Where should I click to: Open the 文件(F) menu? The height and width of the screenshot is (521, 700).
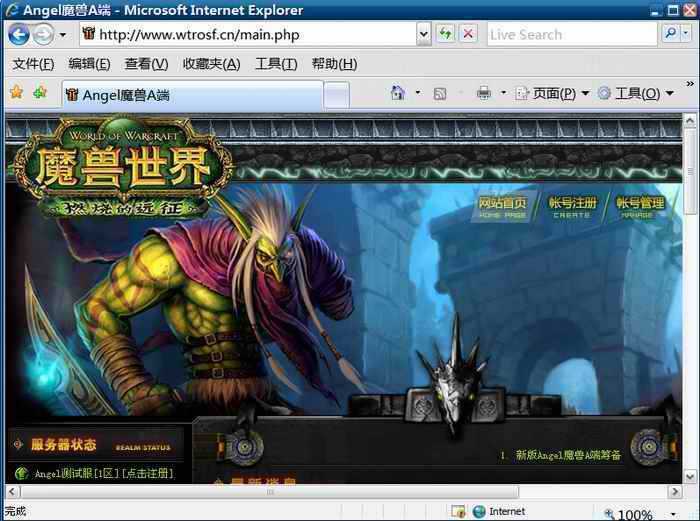coord(33,64)
